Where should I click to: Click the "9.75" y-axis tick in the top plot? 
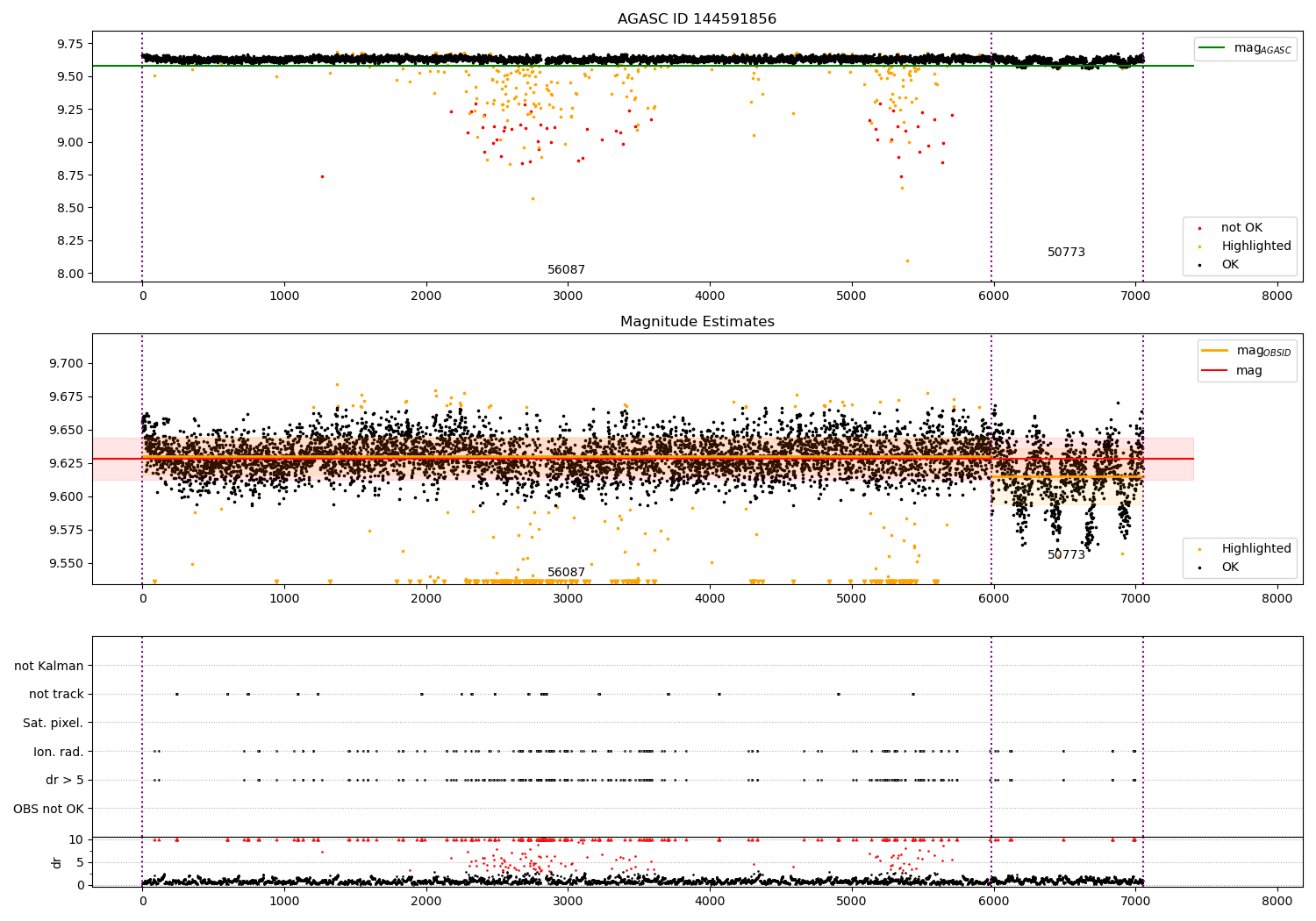[x=70, y=44]
